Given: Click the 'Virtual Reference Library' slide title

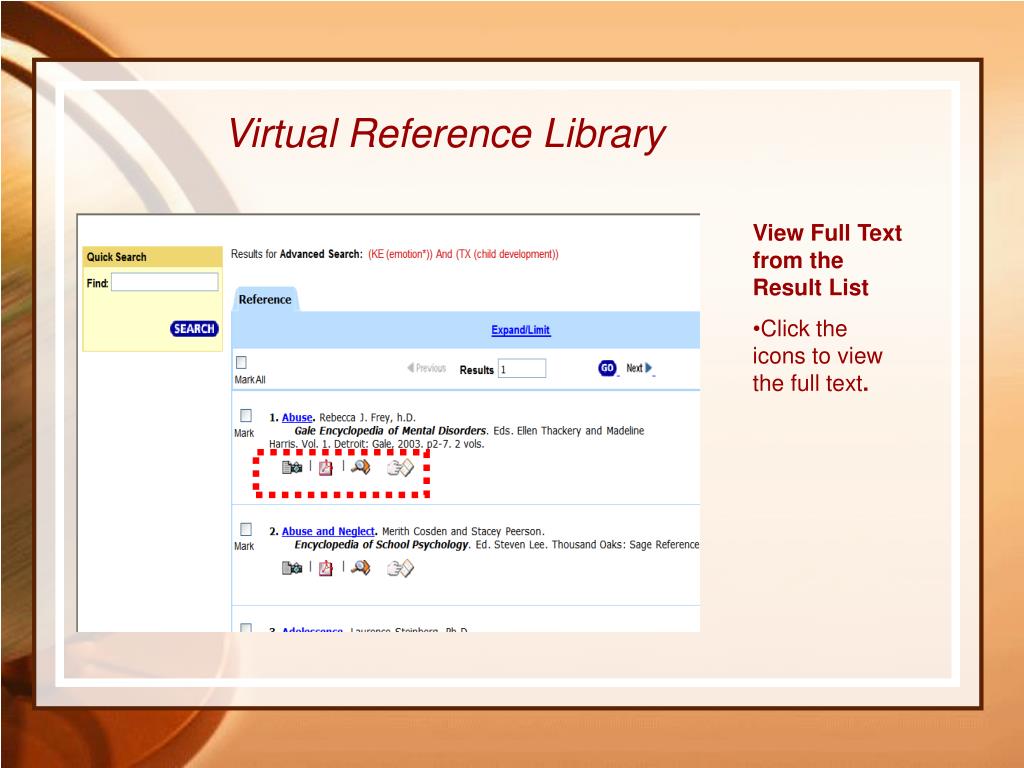Looking at the screenshot, I should click(447, 135).
